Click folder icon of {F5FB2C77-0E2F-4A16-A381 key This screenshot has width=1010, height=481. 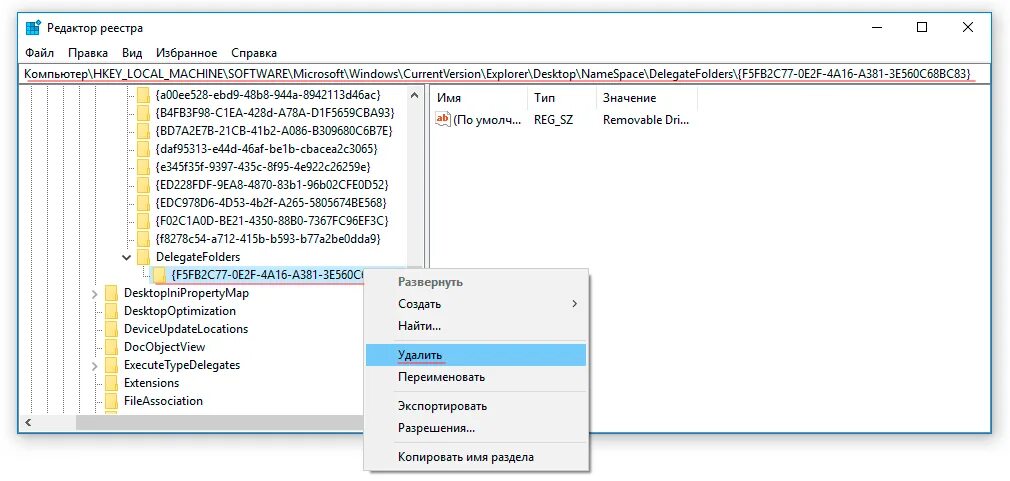pos(159,275)
